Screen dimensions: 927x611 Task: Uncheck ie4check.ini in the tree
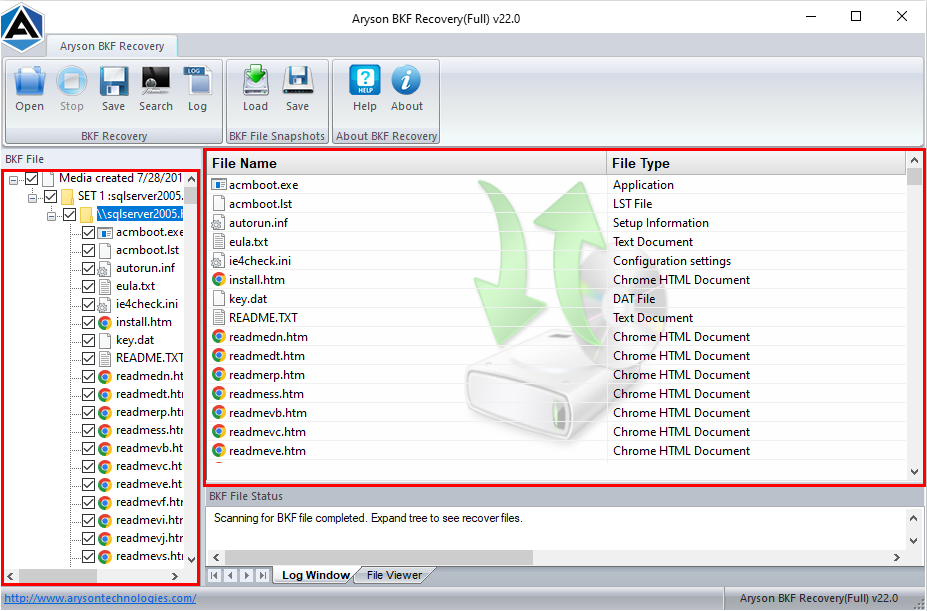click(x=89, y=304)
